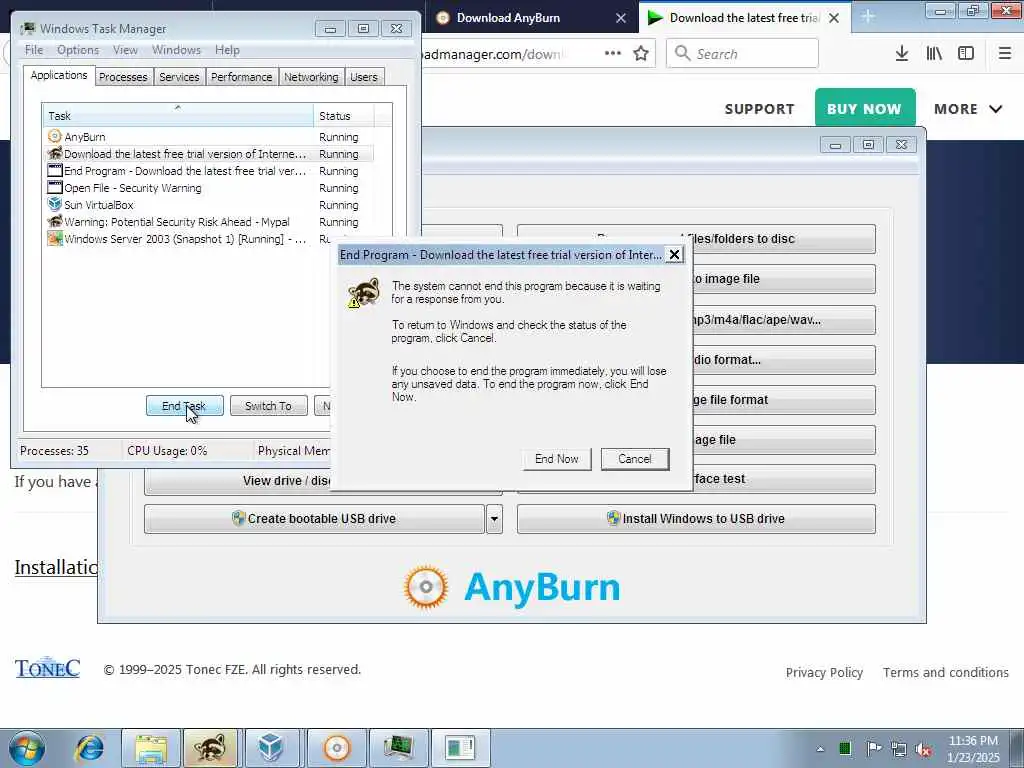Show hidden system tray icons arrow
Image resolution: width=1024 pixels, height=768 pixels.
(820, 749)
